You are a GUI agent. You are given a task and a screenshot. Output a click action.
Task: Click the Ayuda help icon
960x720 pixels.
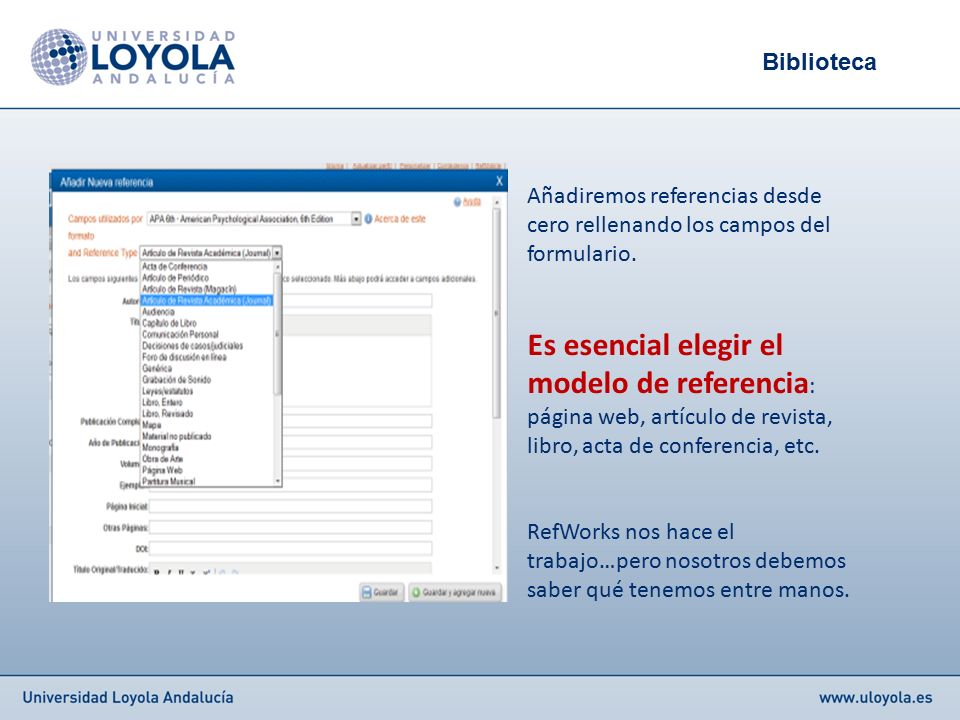[457, 202]
